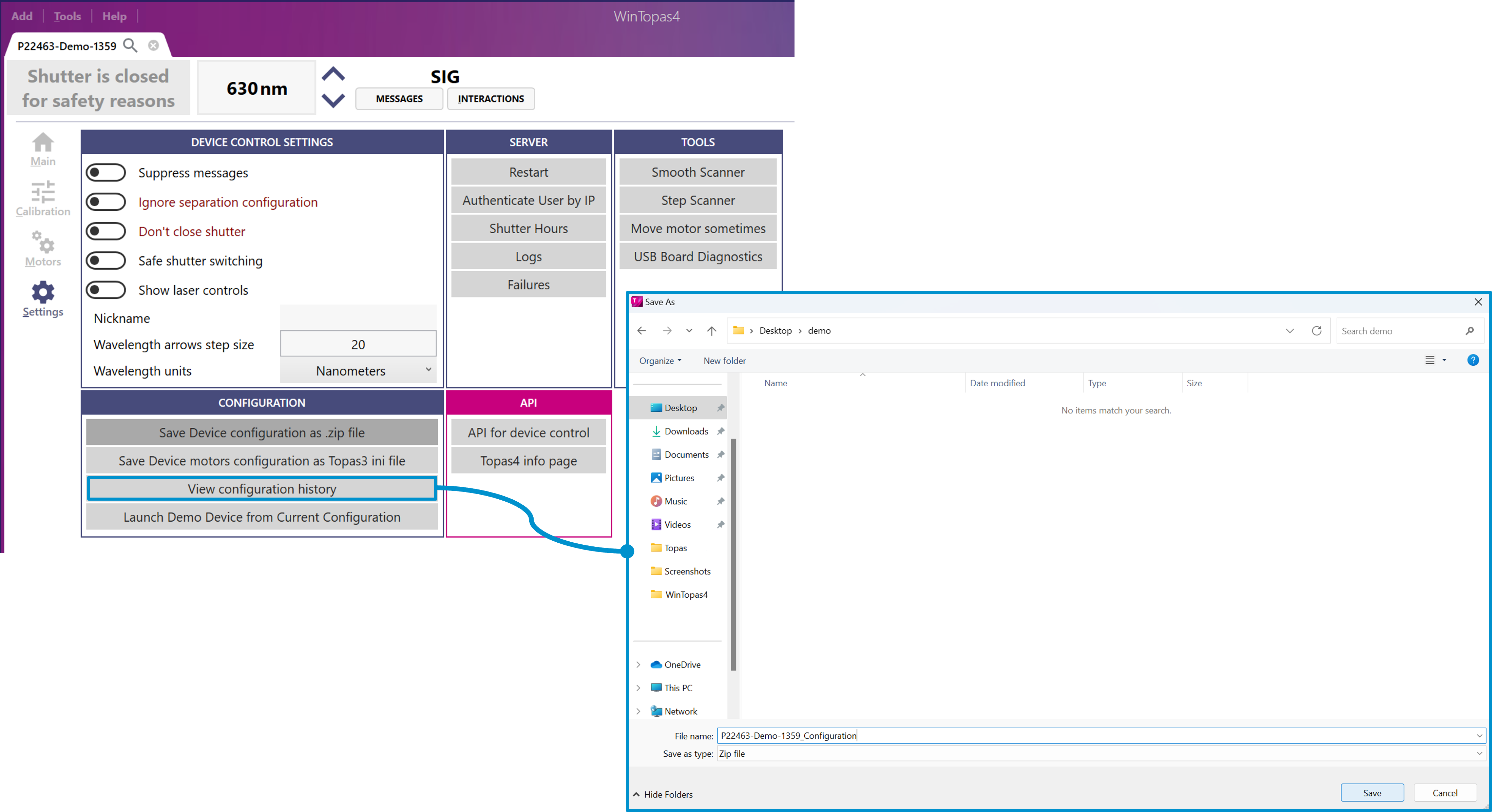Open the Wavelength units dropdown
This screenshot has height=812, width=1492.
(x=358, y=371)
